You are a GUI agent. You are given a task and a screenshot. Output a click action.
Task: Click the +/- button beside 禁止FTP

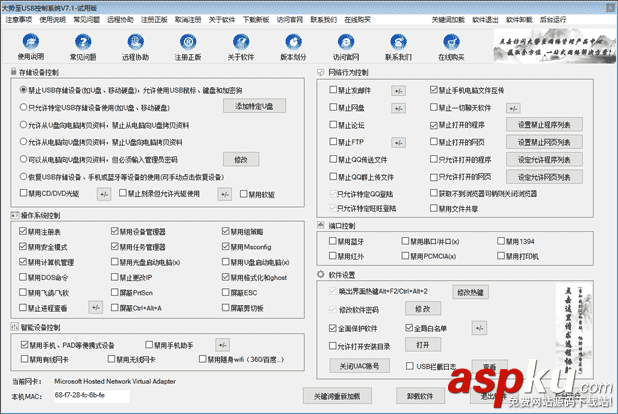pyautogui.click(x=398, y=143)
